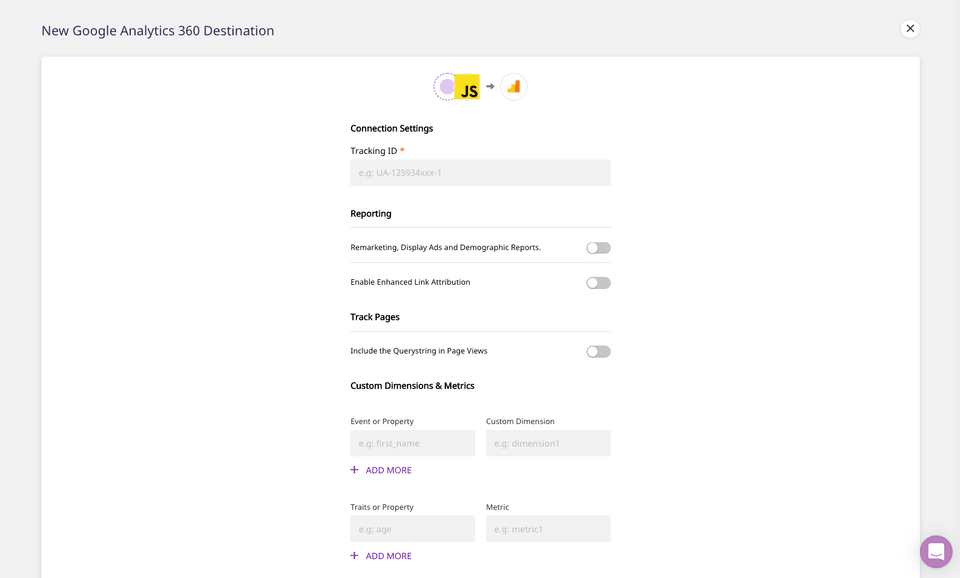This screenshot has height=578, width=960.
Task: Click the JS source icon
Action: (x=466, y=87)
